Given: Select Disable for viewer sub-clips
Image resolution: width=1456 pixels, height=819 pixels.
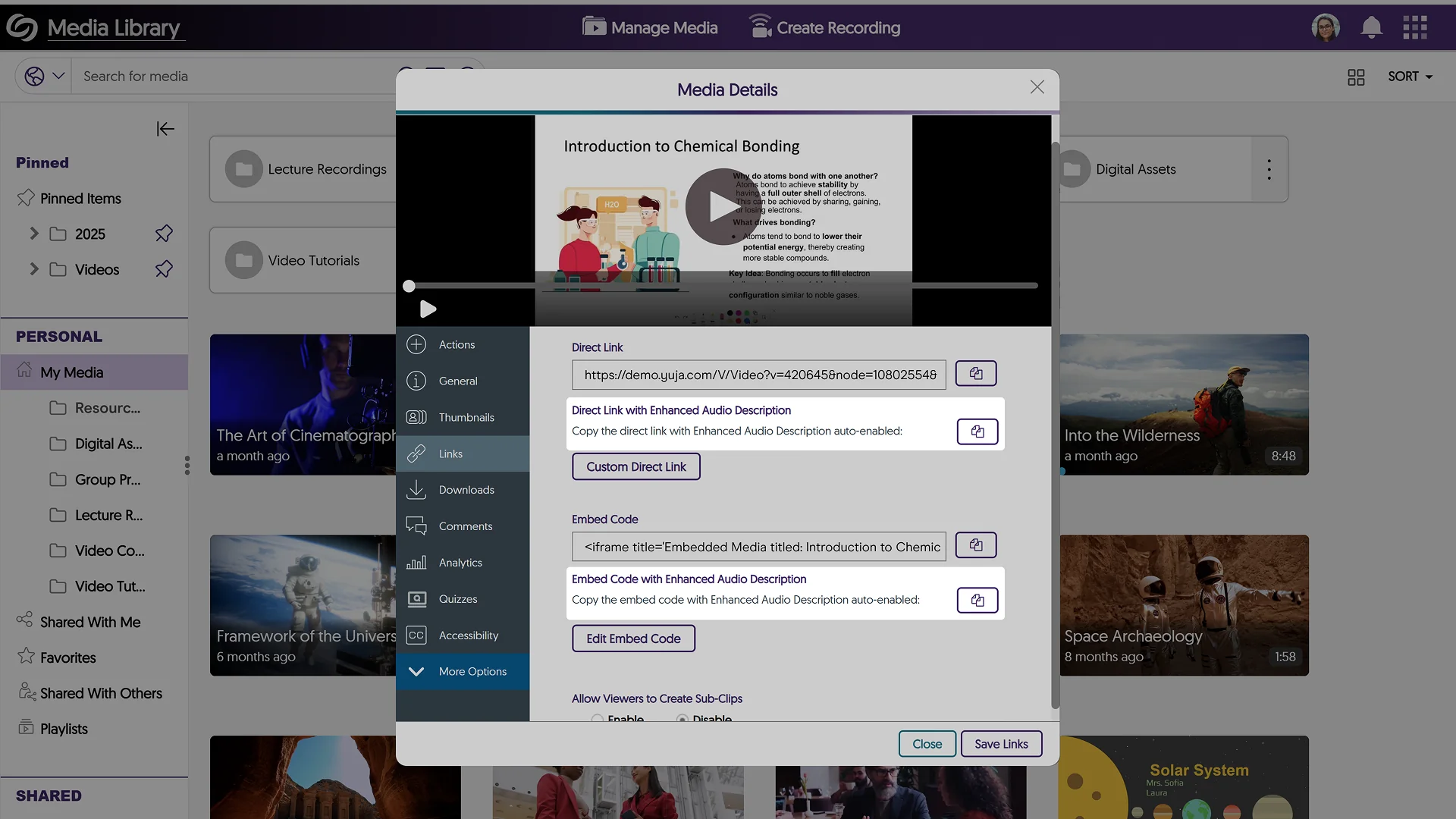Looking at the screenshot, I should (x=682, y=718).
